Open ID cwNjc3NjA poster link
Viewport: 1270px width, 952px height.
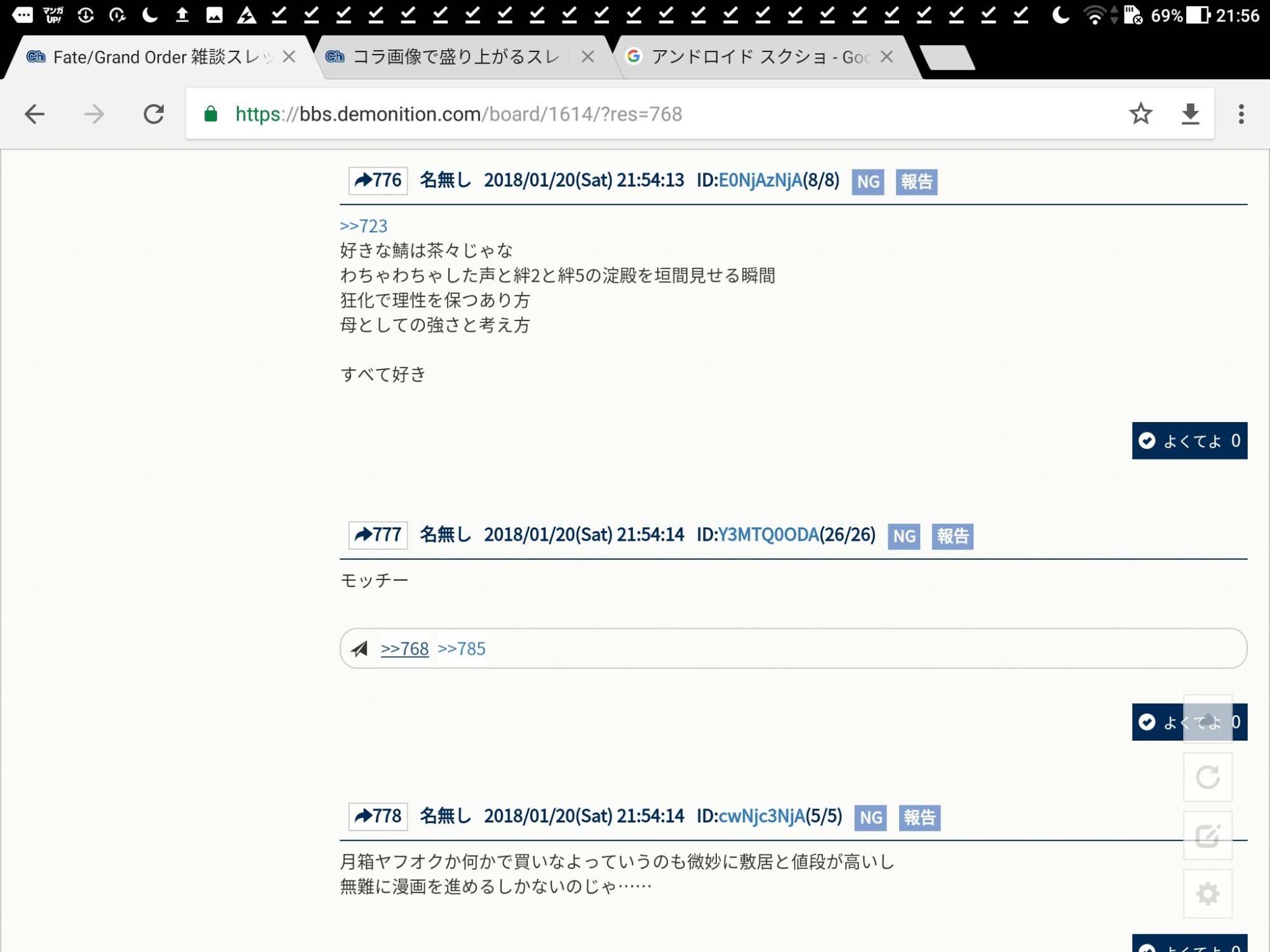click(761, 816)
